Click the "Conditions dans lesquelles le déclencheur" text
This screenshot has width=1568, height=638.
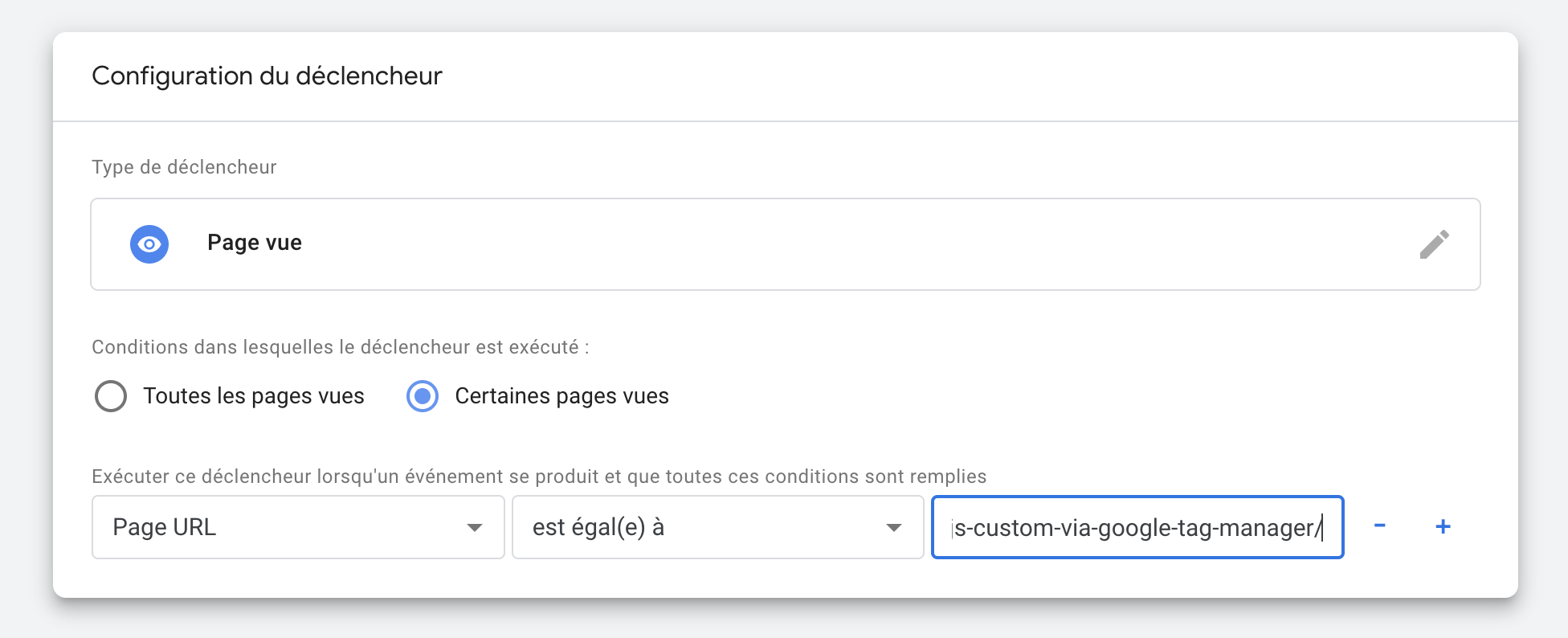[x=340, y=347]
